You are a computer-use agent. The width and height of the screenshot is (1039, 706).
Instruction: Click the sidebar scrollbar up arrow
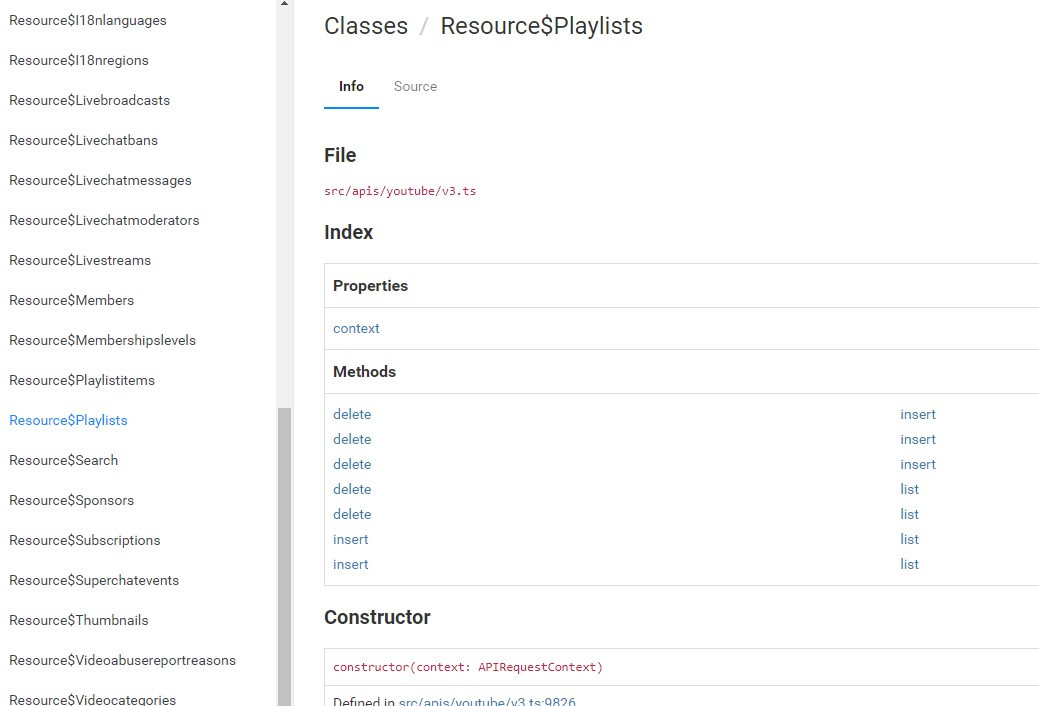tap(285, 5)
